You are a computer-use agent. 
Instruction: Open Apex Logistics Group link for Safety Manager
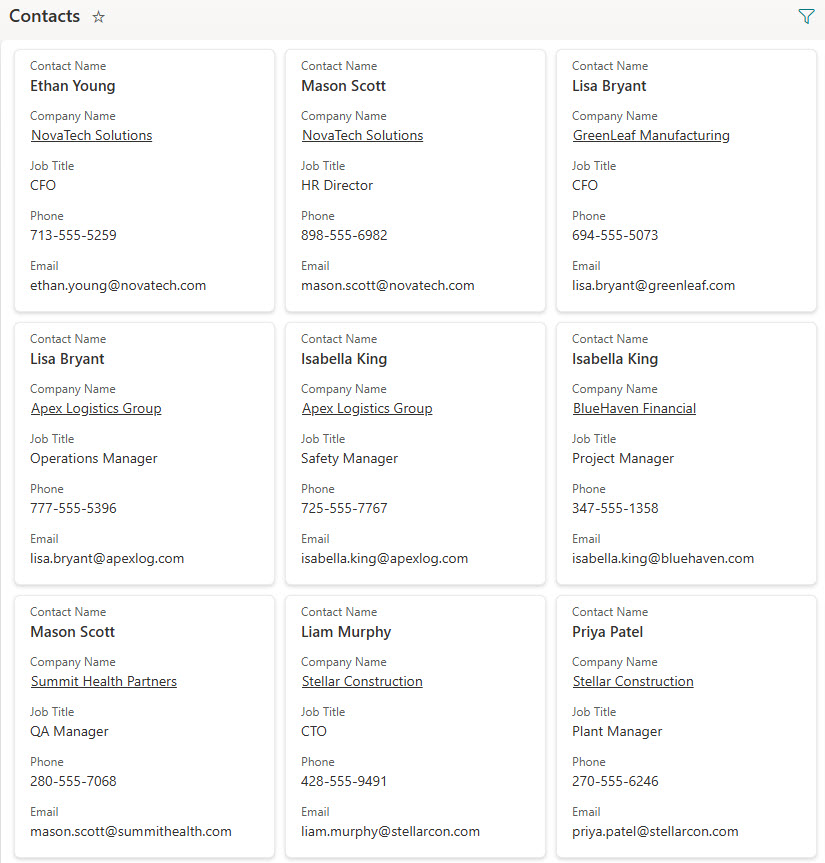367,409
